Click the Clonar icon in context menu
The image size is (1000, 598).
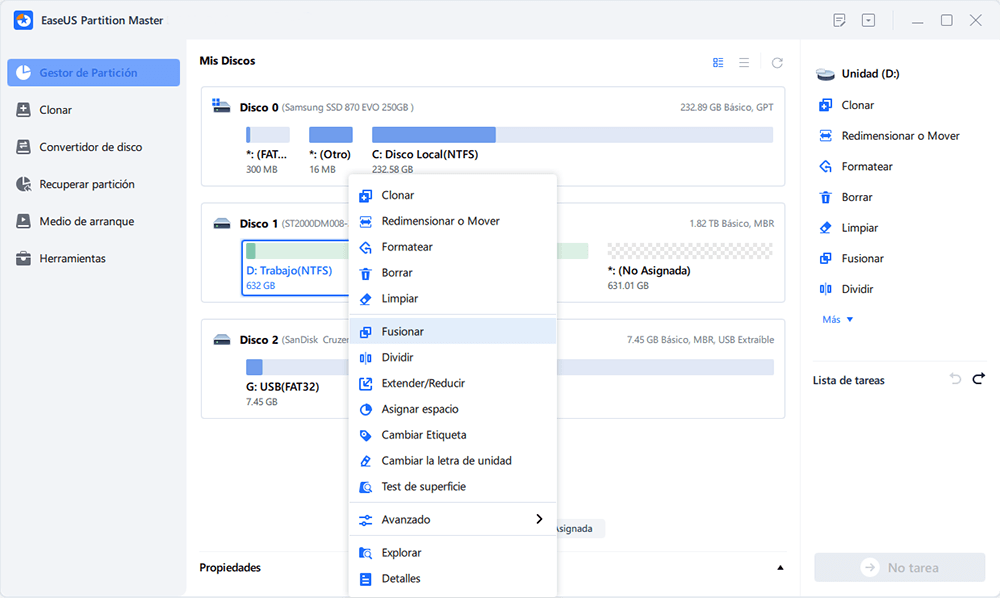tap(365, 196)
